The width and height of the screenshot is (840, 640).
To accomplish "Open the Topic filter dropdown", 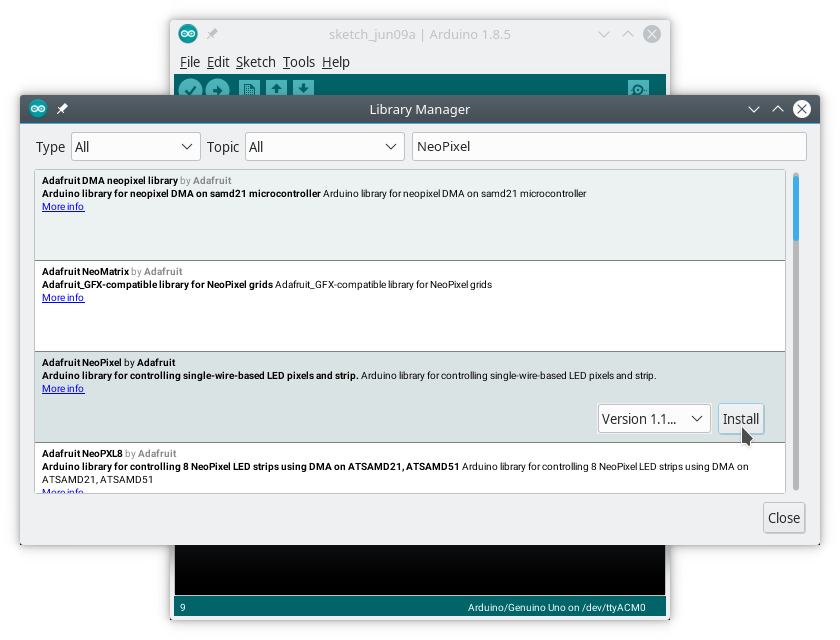I will (325, 147).
